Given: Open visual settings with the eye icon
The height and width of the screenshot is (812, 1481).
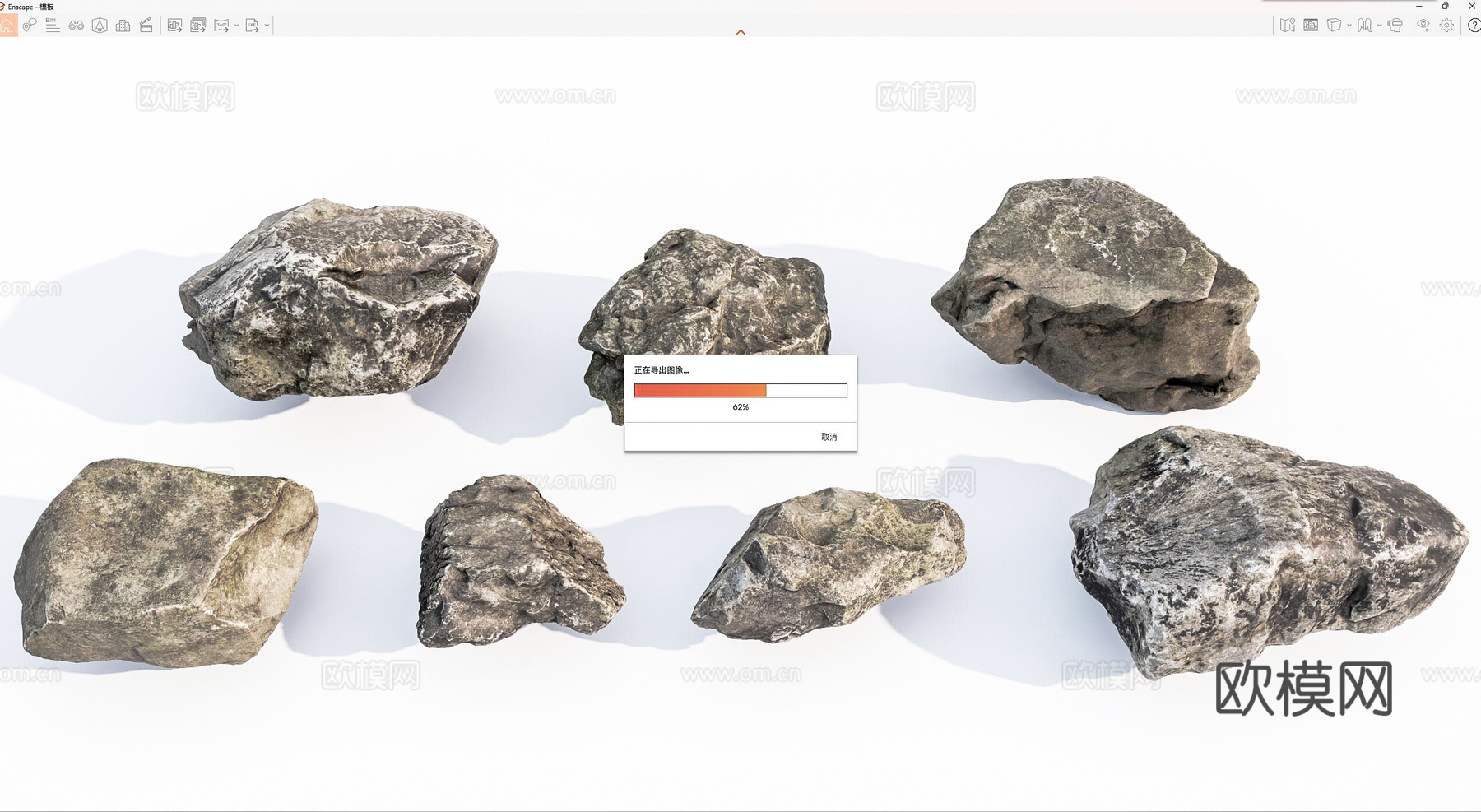Looking at the screenshot, I should tap(1423, 26).
